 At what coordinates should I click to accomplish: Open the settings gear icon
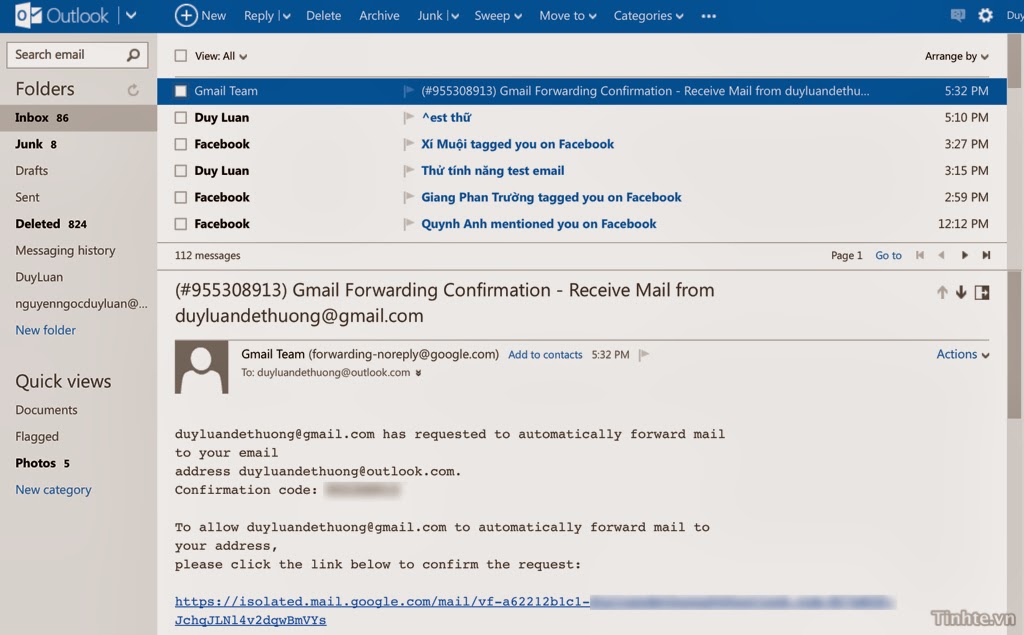[x=985, y=15]
